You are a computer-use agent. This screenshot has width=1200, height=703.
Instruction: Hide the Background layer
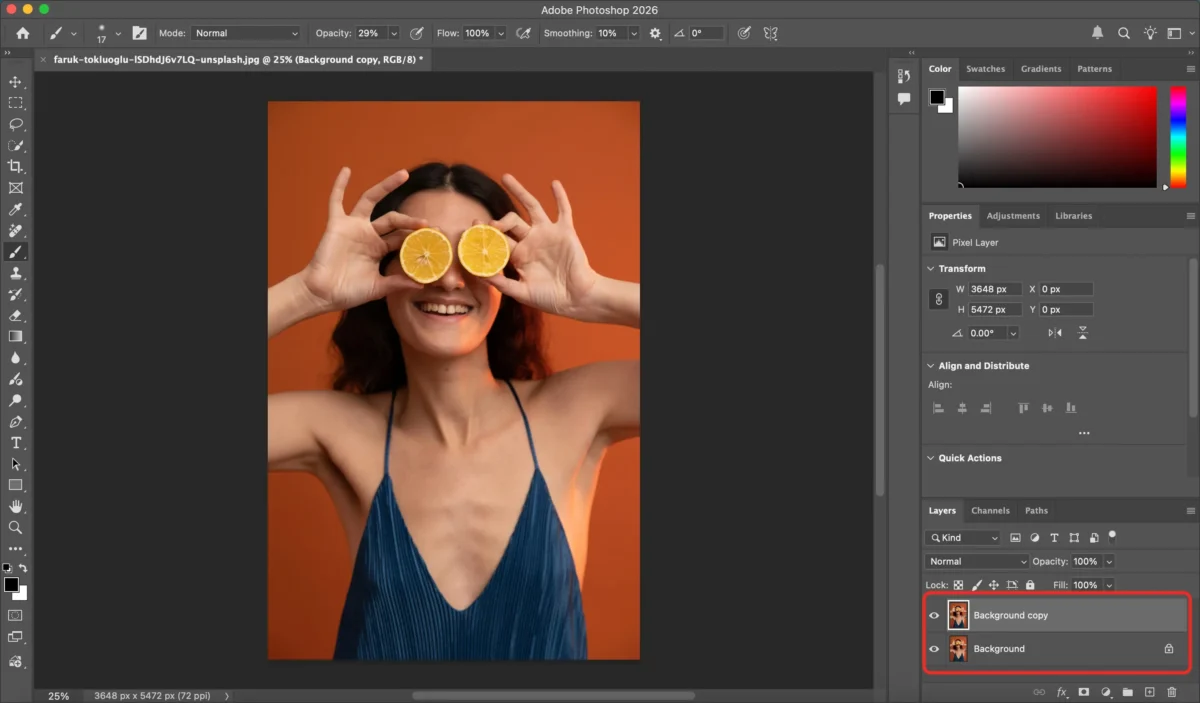pyautogui.click(x=934, y=648)
